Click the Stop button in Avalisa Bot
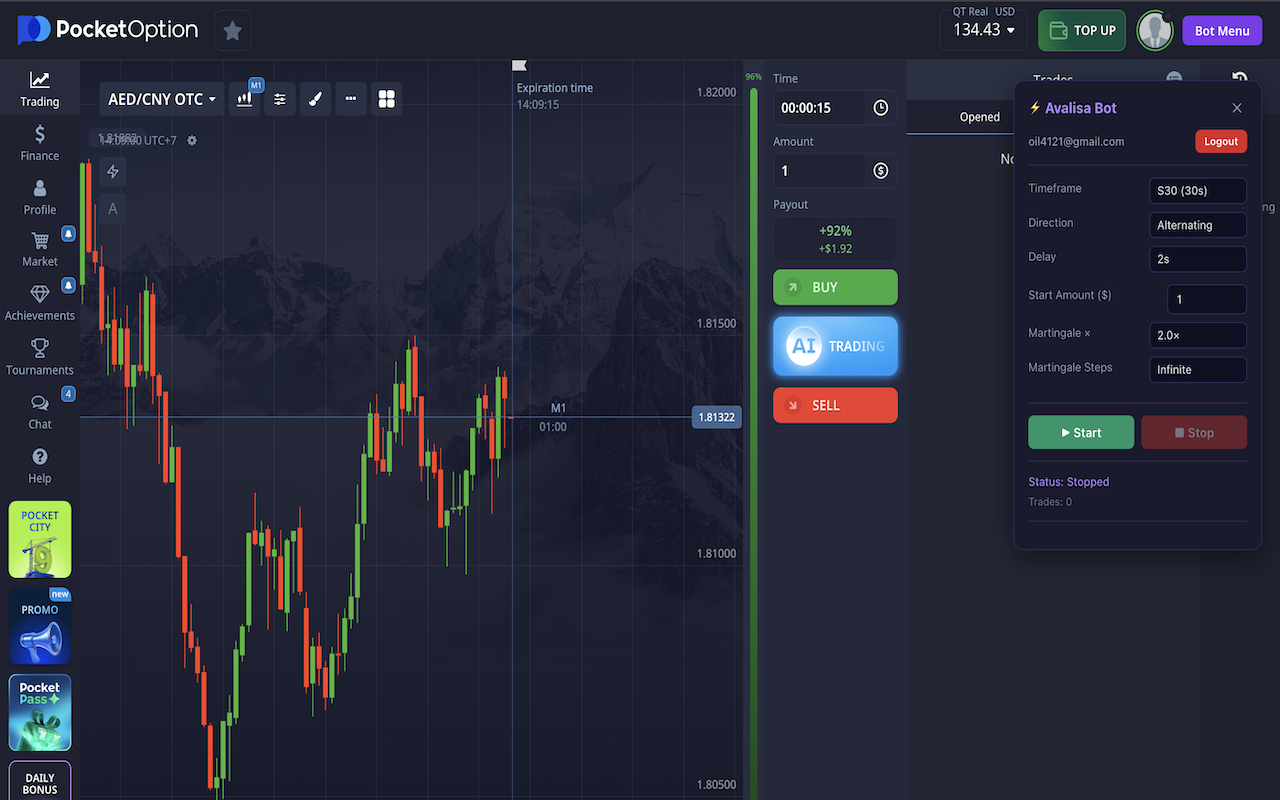 [1194, 432]
